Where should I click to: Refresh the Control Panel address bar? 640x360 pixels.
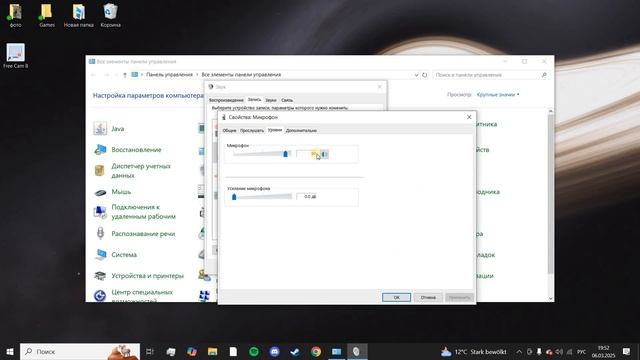(424, 75)
